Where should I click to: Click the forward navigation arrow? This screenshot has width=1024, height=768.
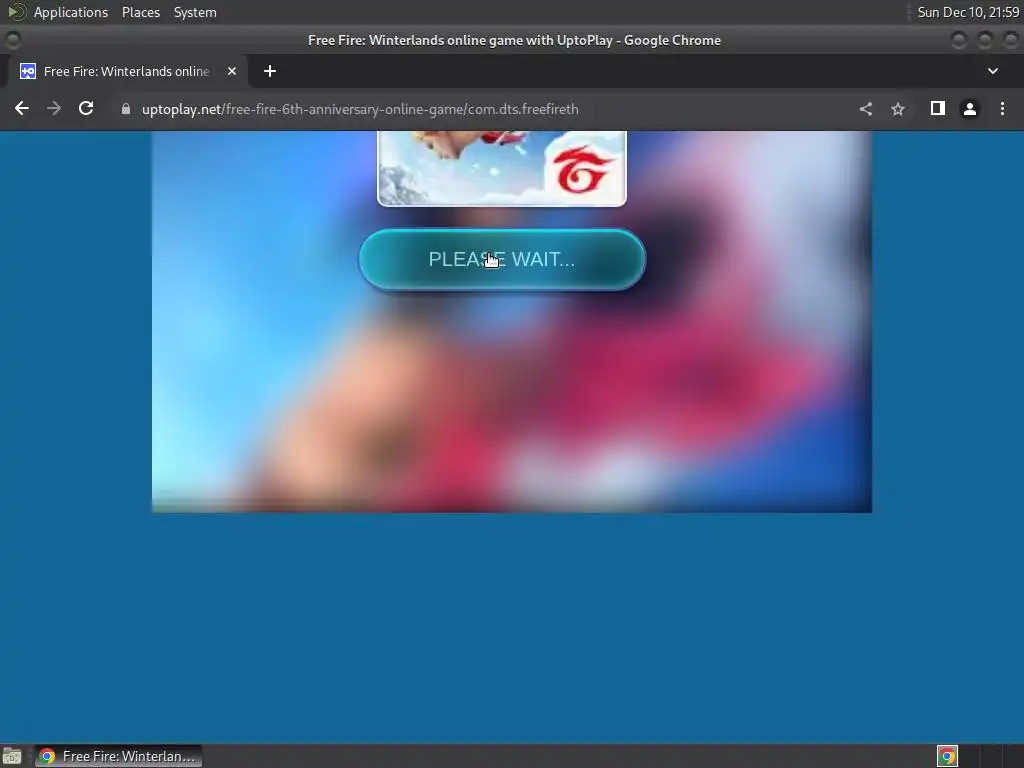pos(54,108)
